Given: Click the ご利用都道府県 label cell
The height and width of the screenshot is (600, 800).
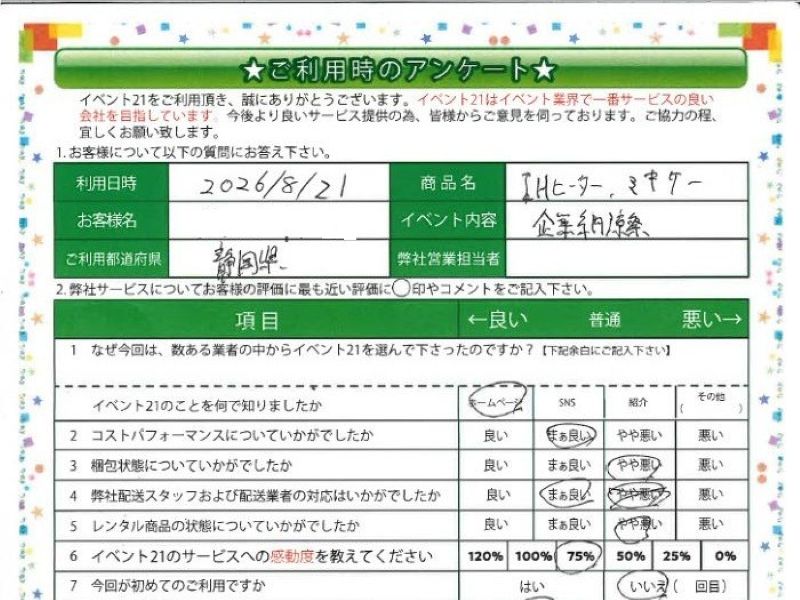Looking at the screenshot, I should point(112,259).
